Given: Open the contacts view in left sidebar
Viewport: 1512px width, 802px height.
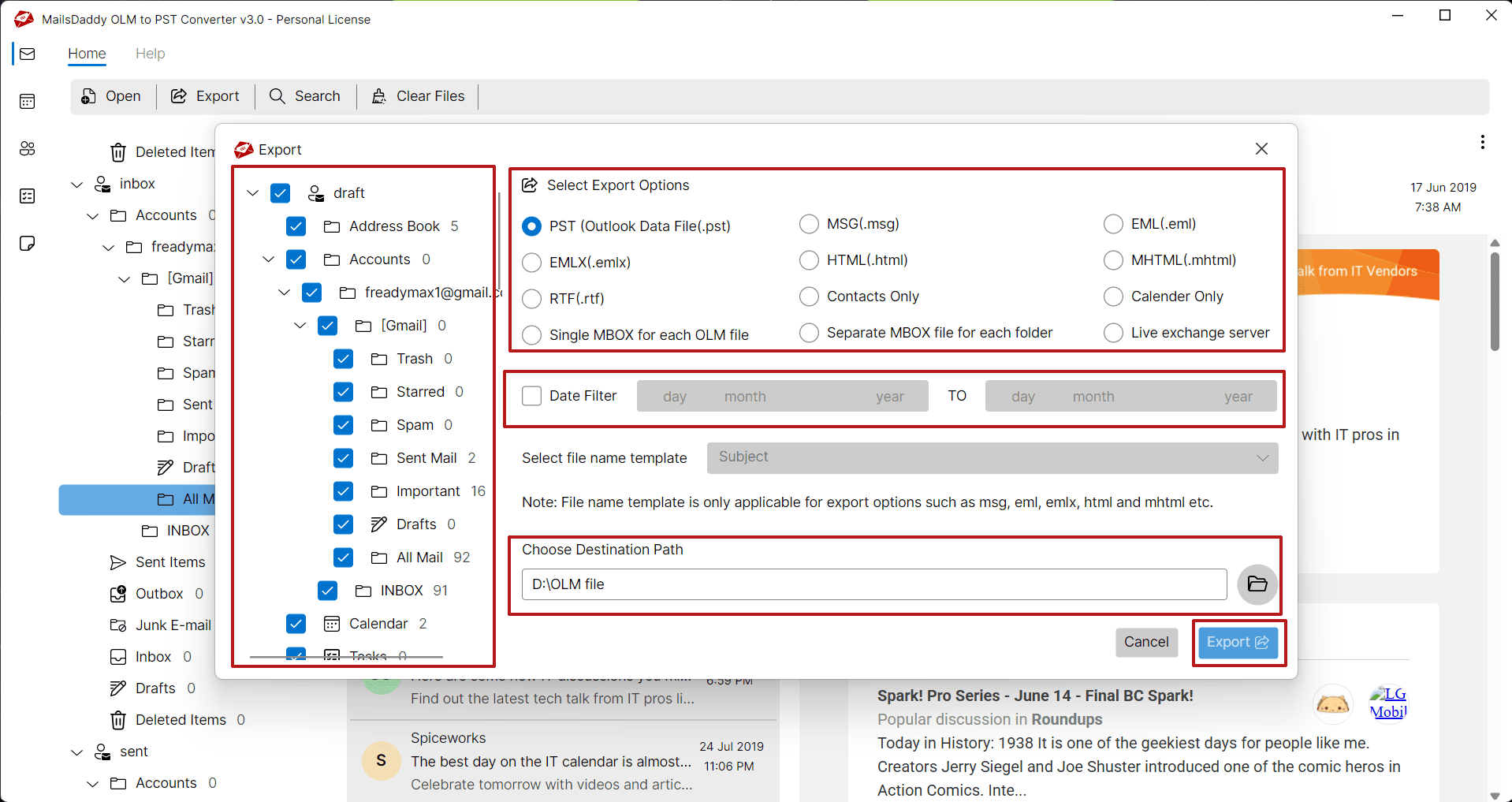Looking at the screenshot, I should click(x=28, y=148).
